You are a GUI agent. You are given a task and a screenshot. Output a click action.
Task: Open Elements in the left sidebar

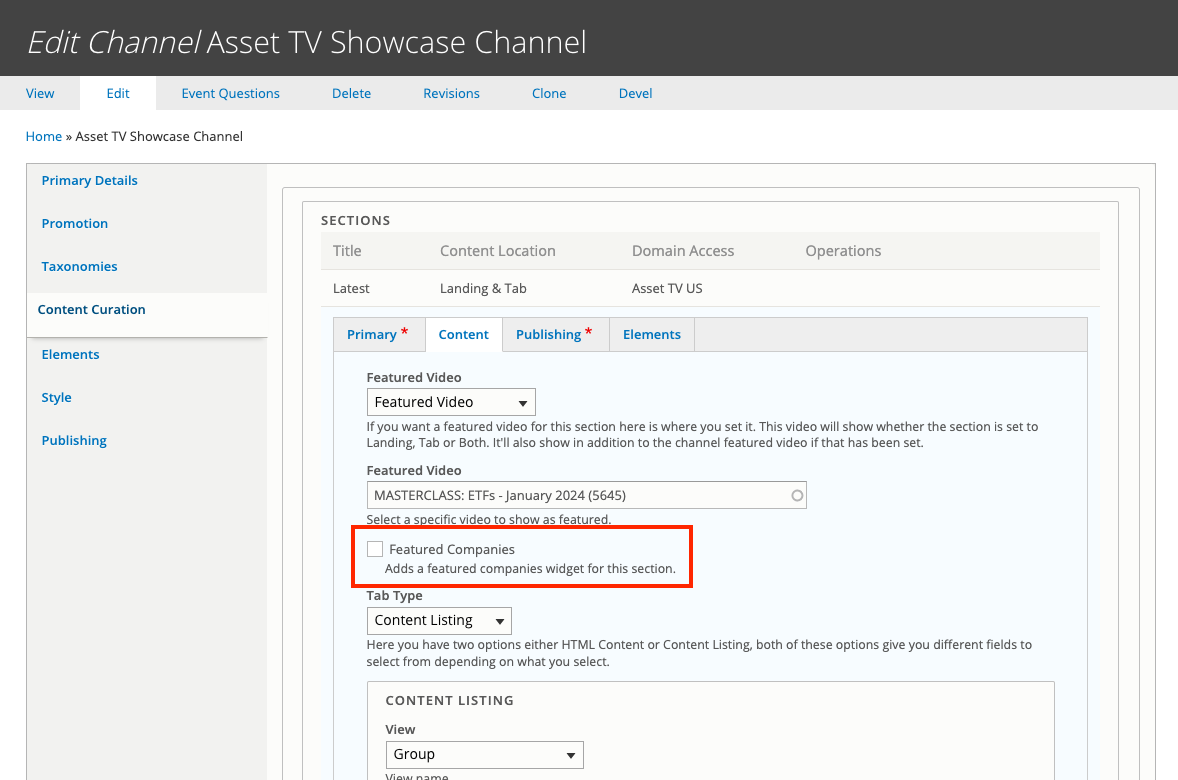(70, 354)
